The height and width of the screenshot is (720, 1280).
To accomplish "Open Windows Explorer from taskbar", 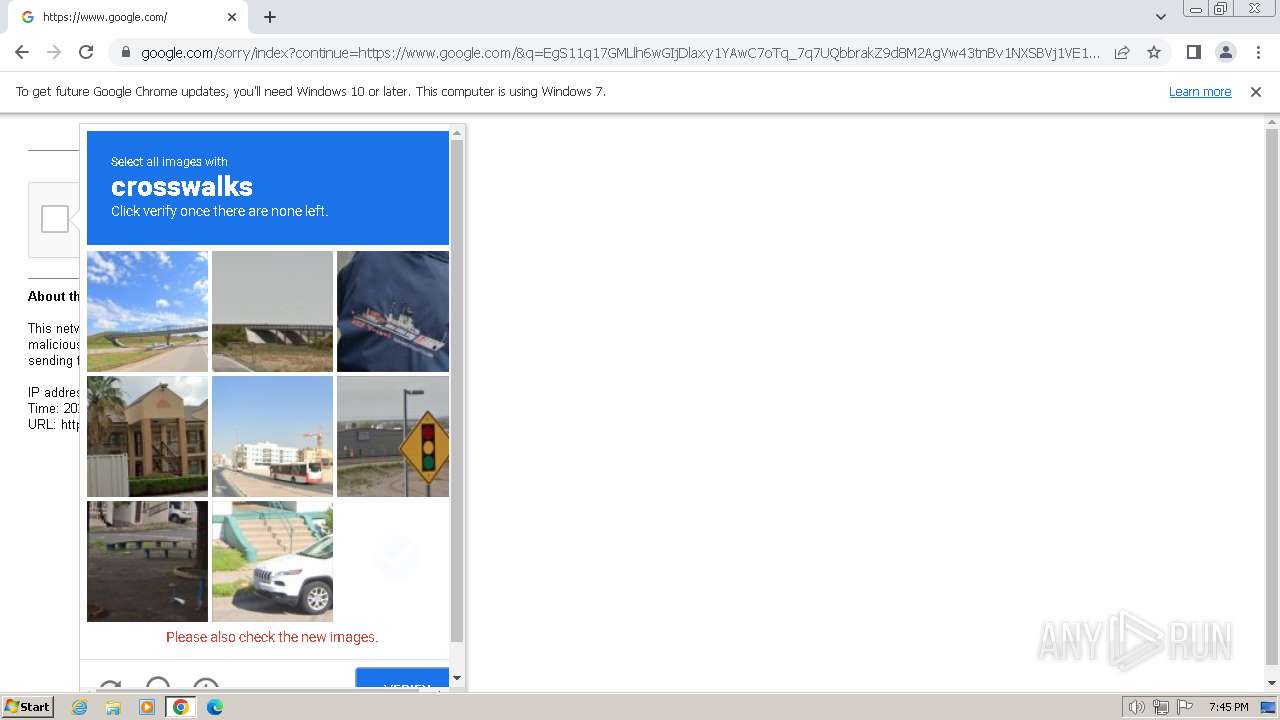I will 113,707.
